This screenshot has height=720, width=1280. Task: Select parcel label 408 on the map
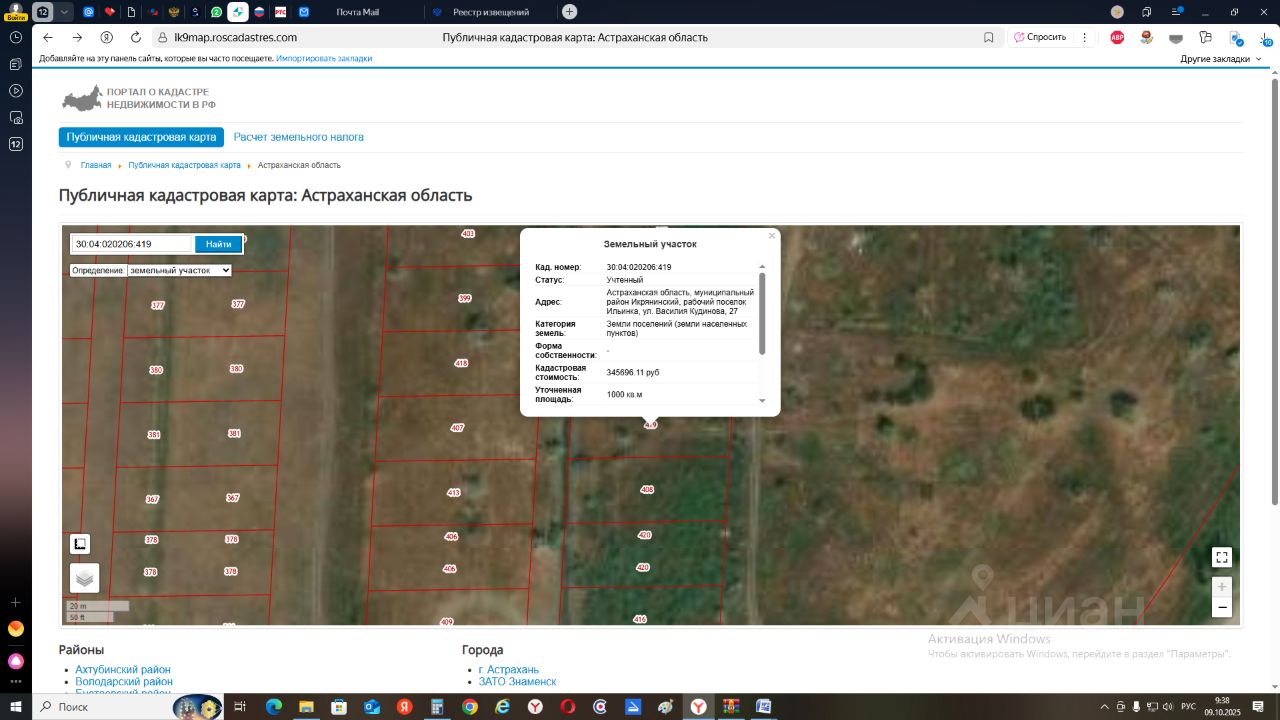[x=647, y=490]
